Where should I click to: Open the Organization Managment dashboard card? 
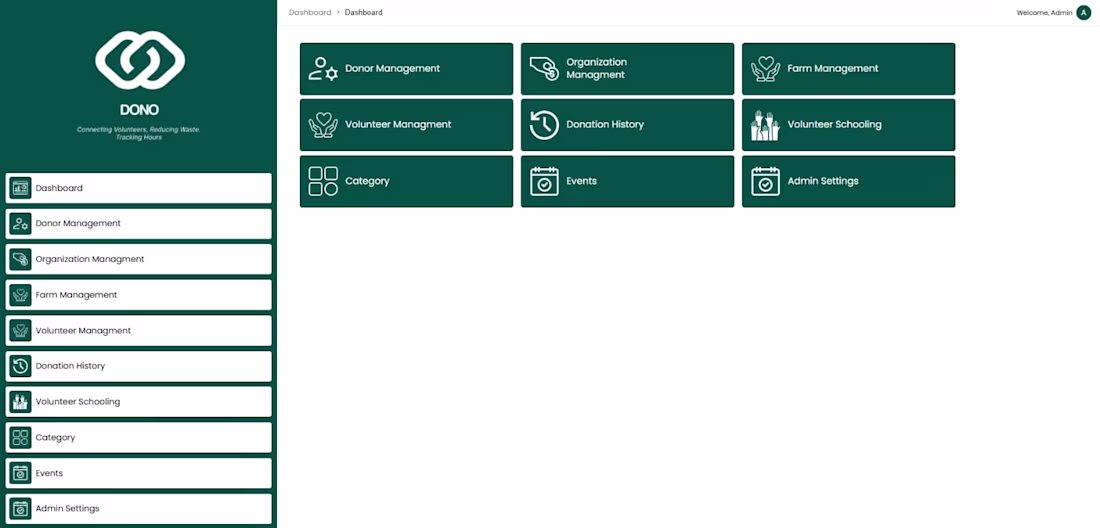coord(627,69)
